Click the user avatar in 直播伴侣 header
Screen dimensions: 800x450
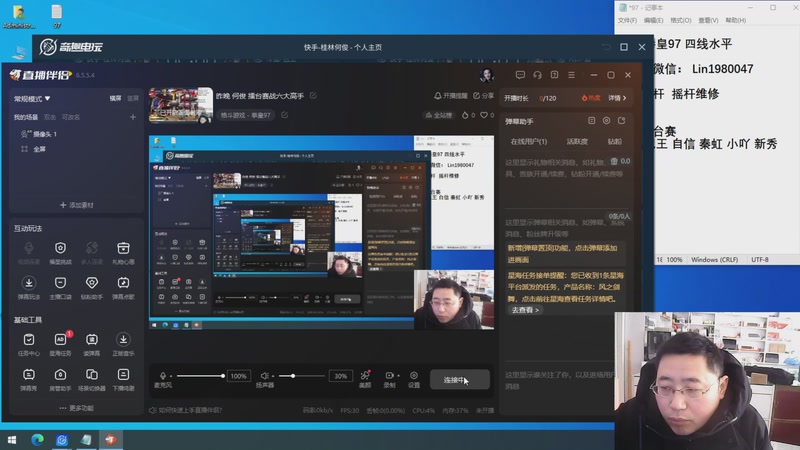click(487, 75)
